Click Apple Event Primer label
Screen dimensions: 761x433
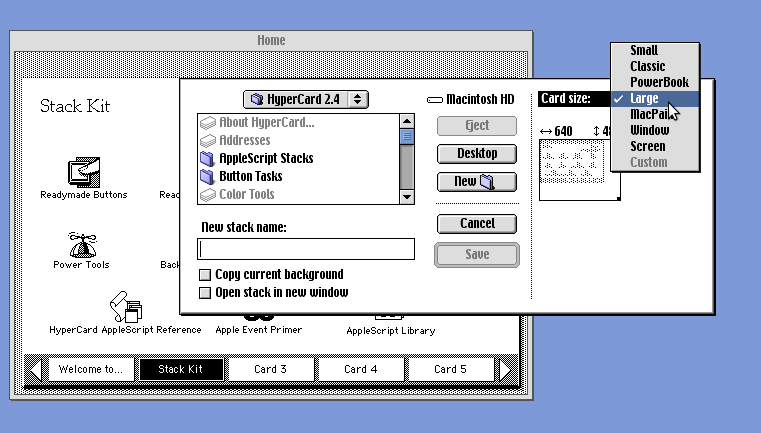(259, 330)
